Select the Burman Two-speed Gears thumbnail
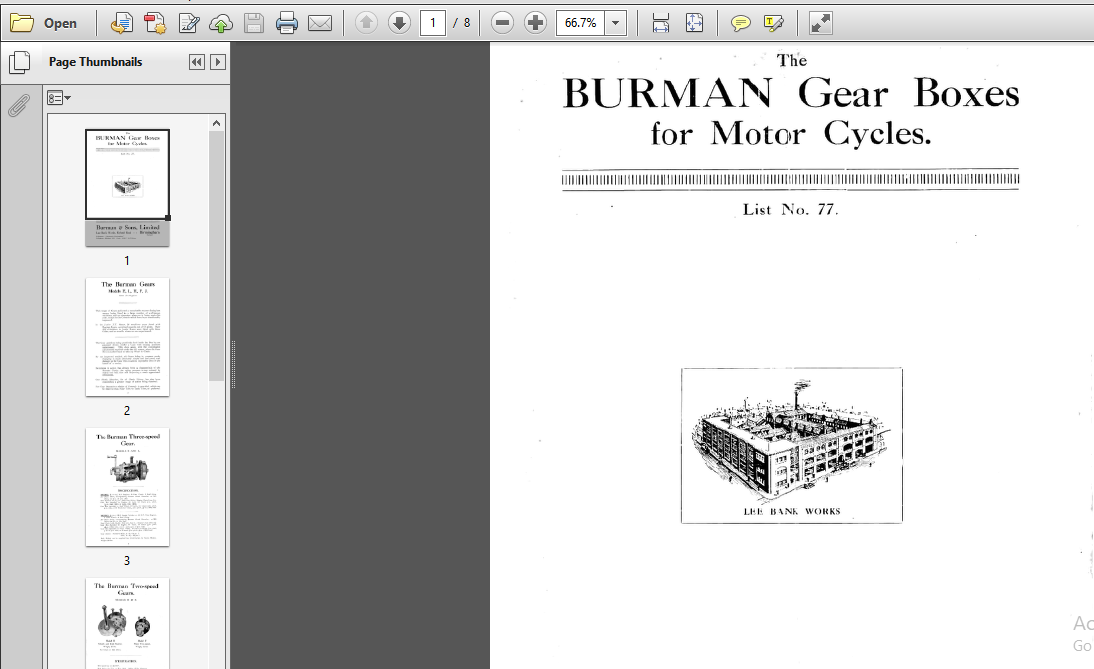This screenshot has height=669, width=1094. click(x=128, y=623)
